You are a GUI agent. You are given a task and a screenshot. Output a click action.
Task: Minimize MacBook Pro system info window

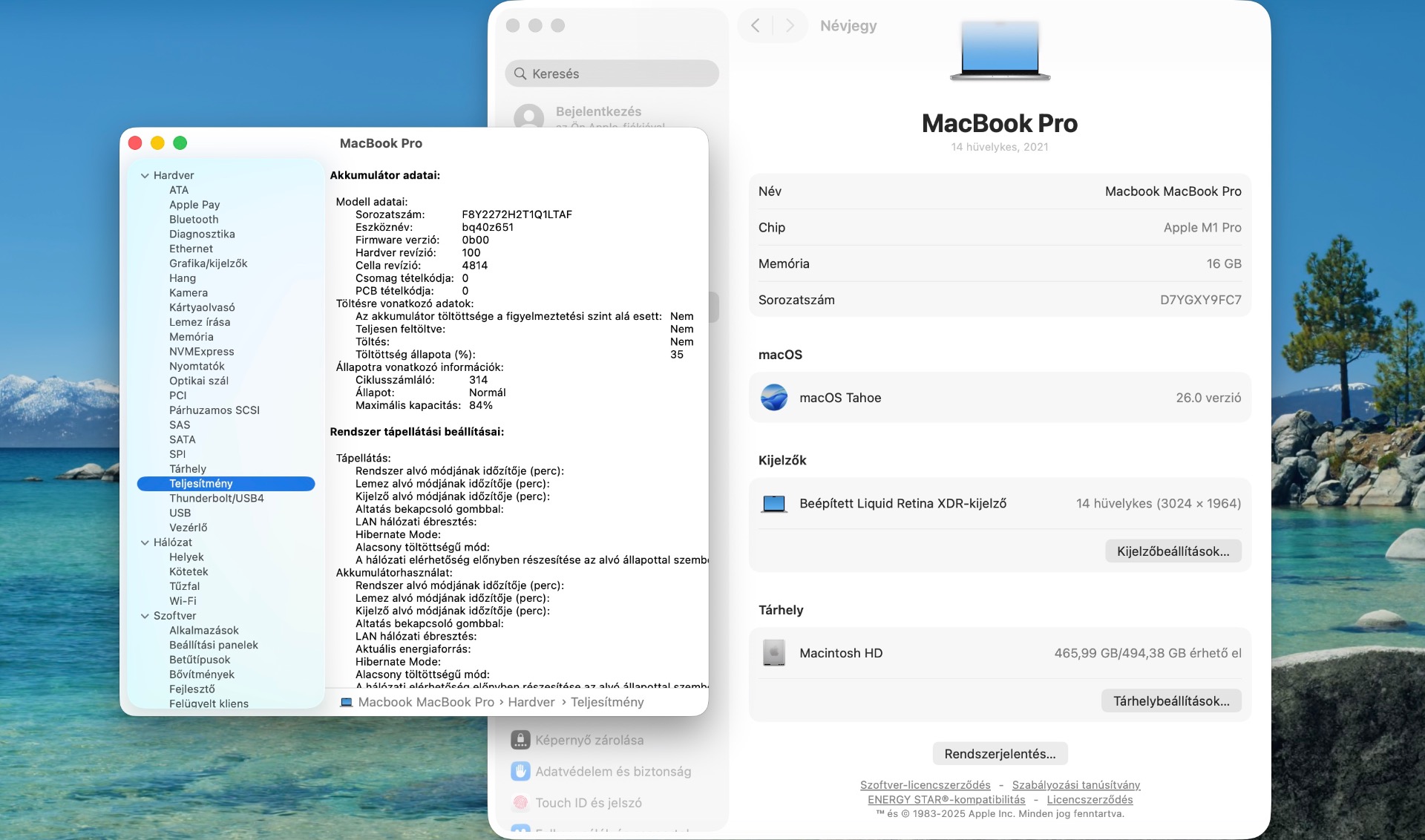click(157, 143)
